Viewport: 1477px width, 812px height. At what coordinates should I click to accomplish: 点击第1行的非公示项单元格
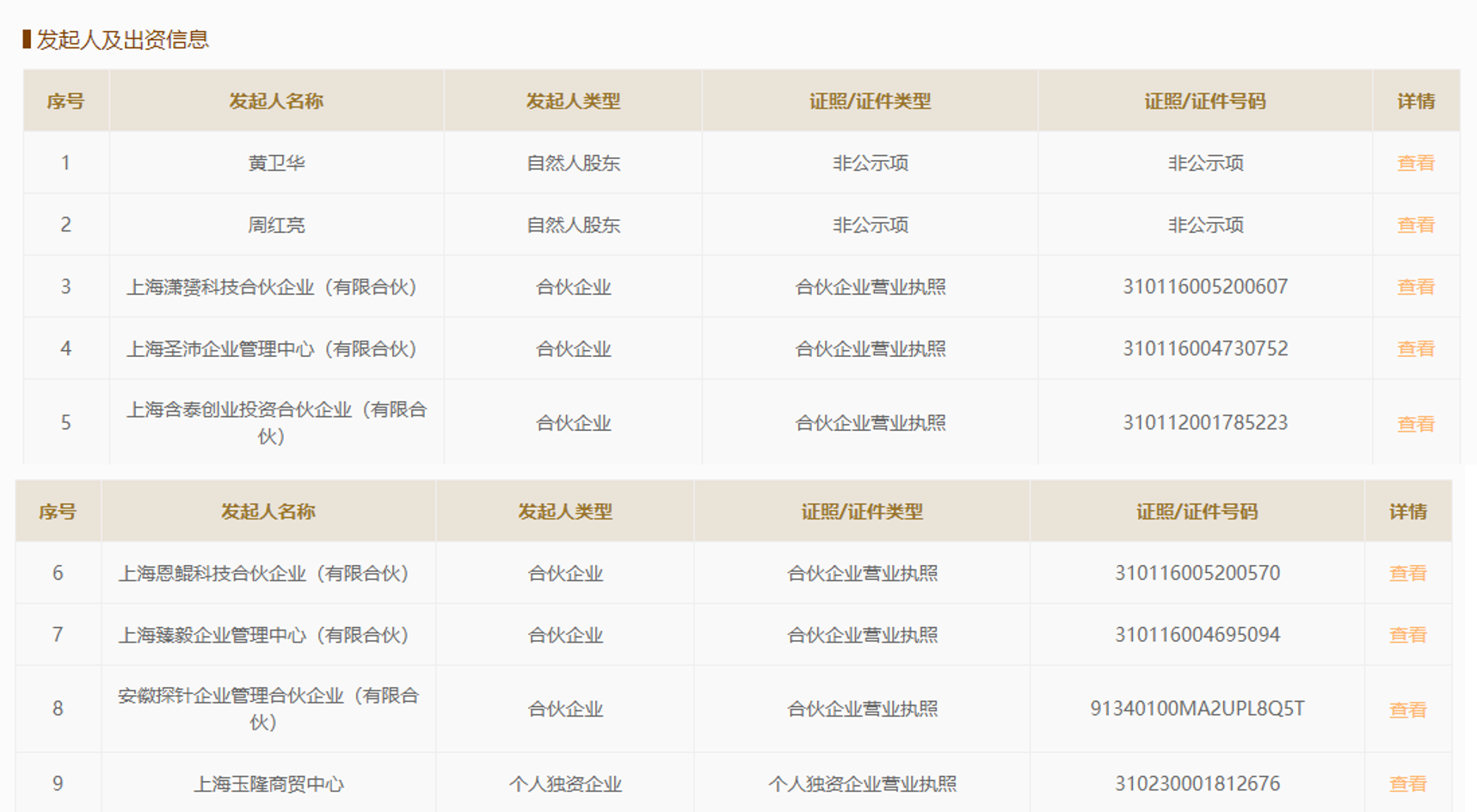(x=871, y=163)
